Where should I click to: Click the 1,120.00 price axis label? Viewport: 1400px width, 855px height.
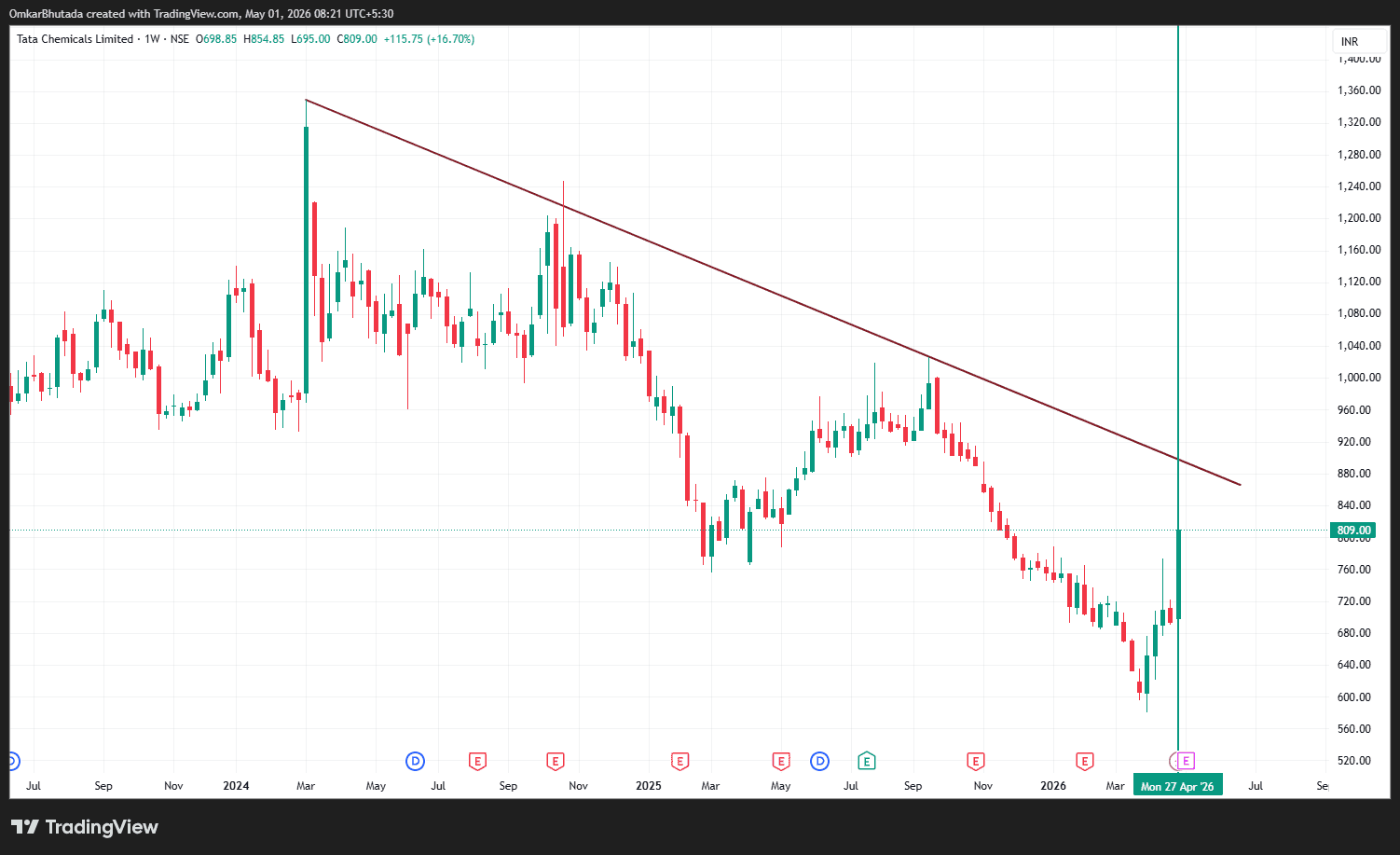point(1359,282)
